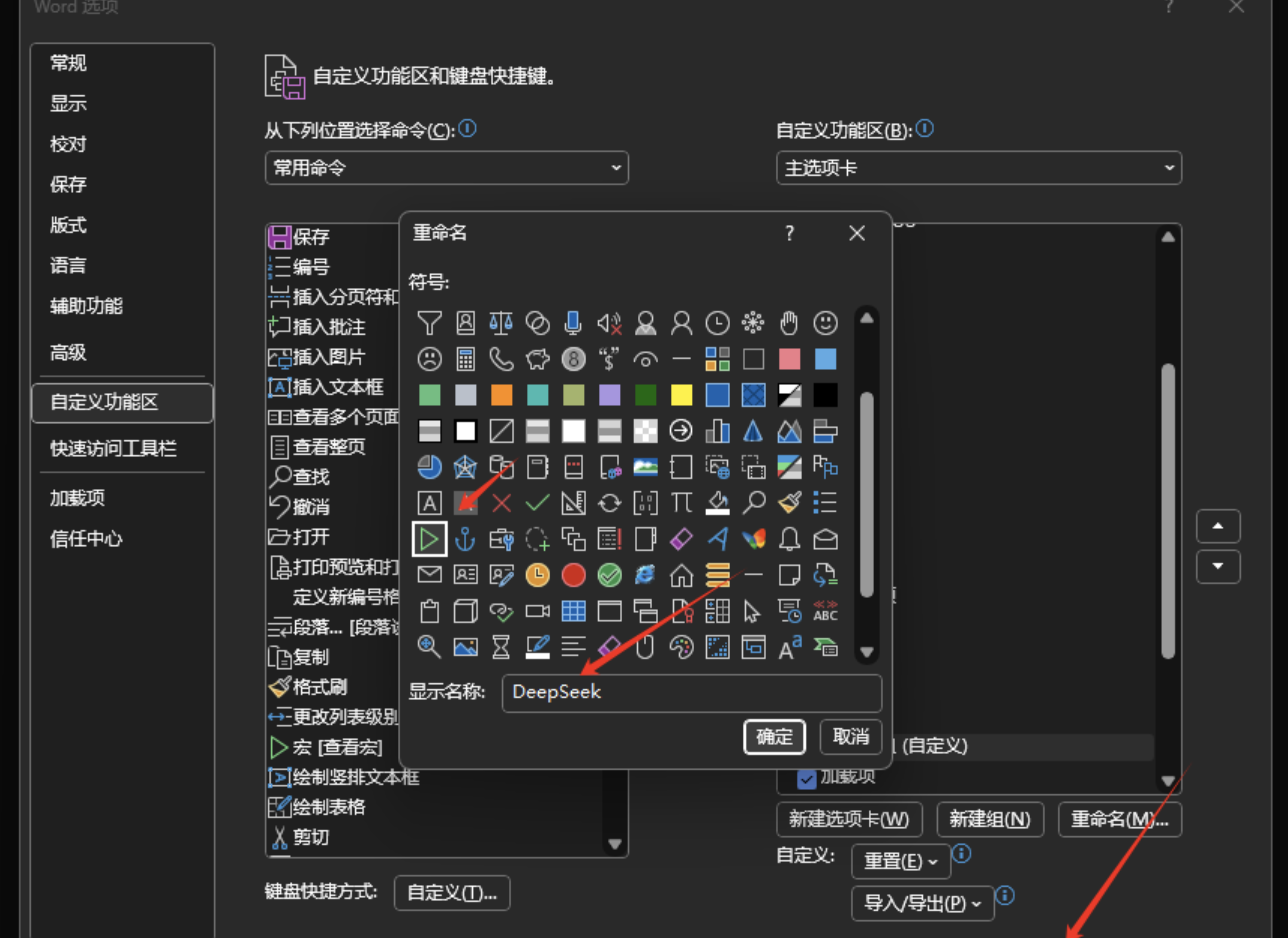
Task: Switch to 快速访问工具栏 category
Action: (x=113, y=449)
